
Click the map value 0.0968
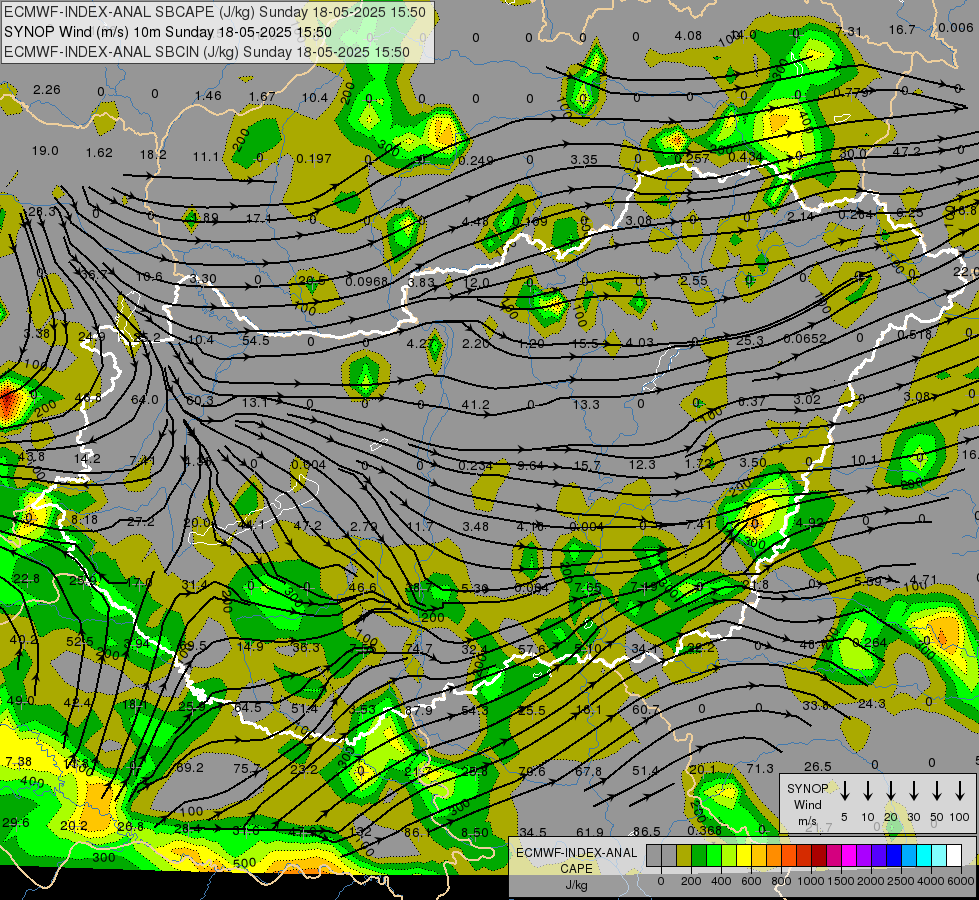point(367,282)
